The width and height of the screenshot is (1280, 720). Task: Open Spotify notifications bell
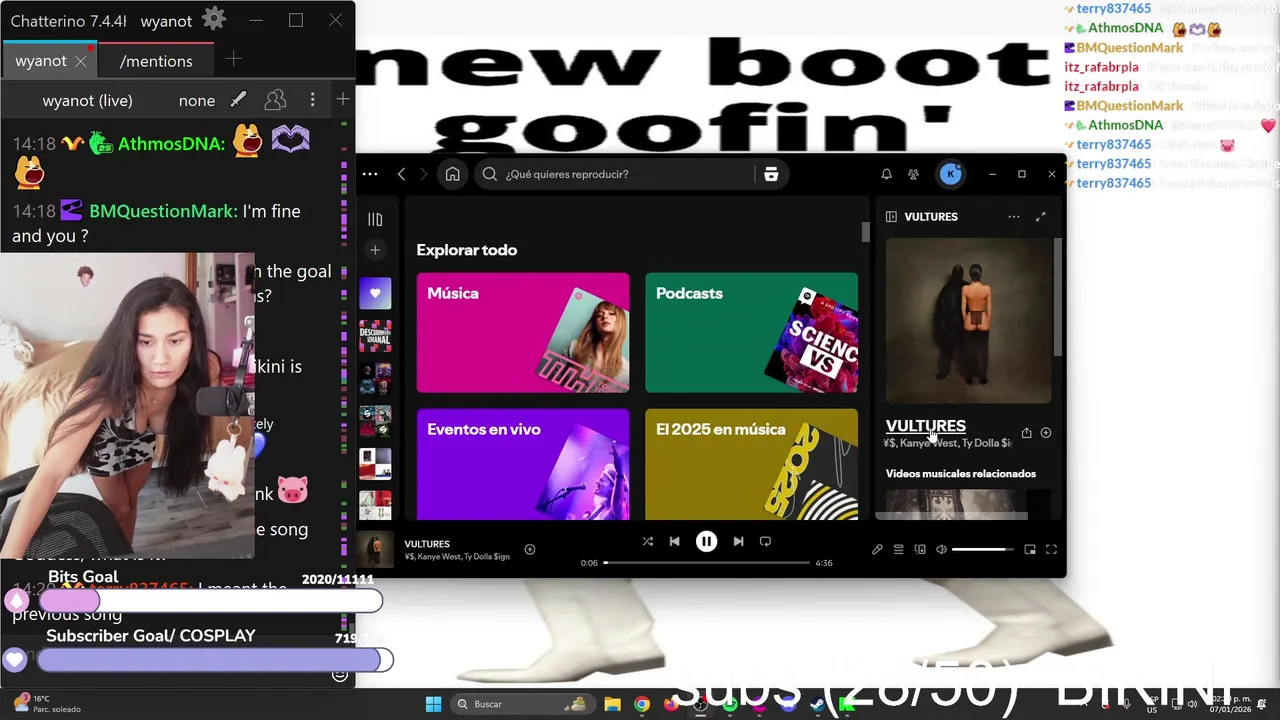tap(886, 174)
